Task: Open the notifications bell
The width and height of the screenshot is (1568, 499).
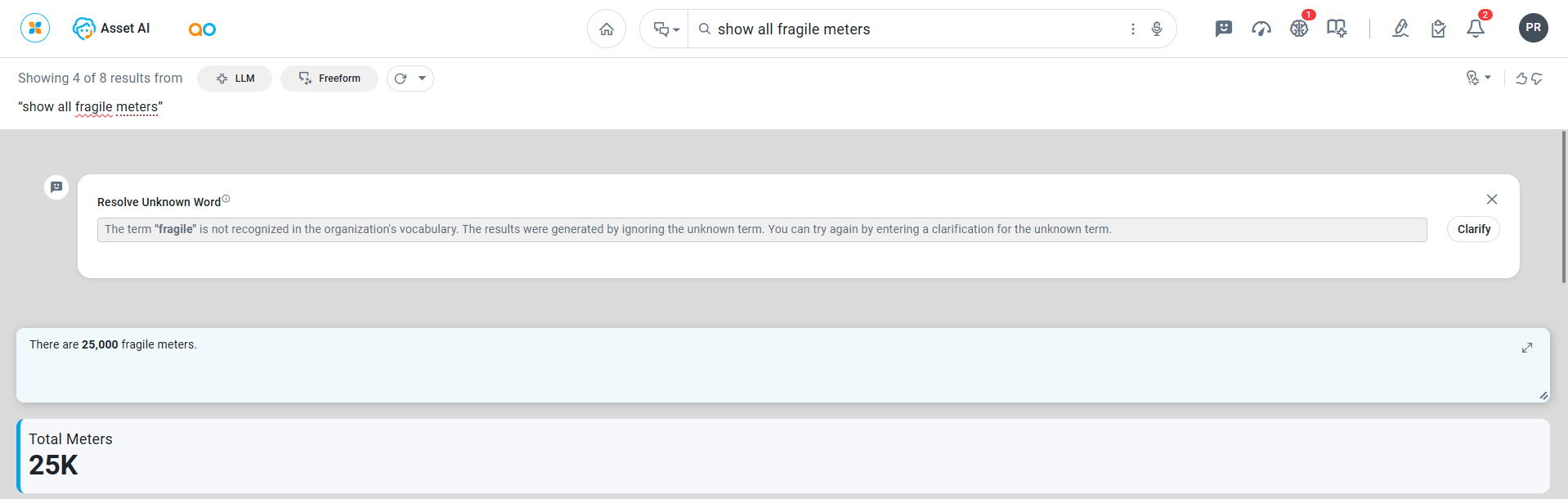Action: tap(1476, 29)
